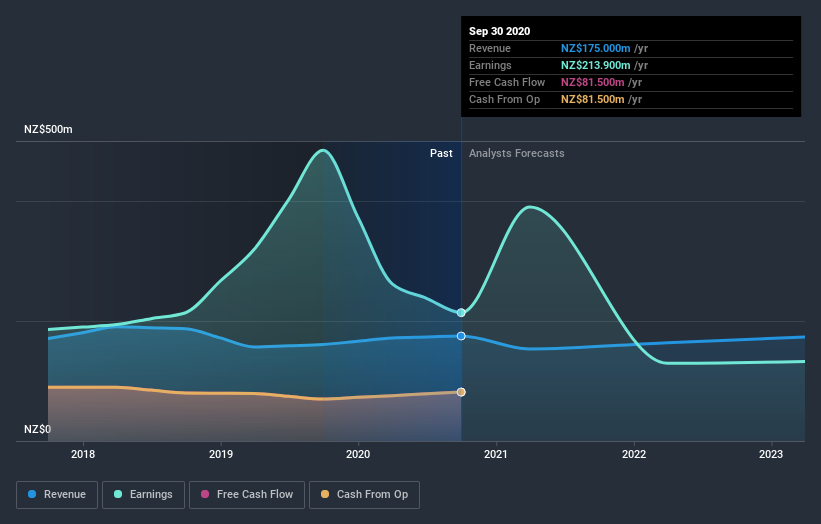
Task: Toggle the Cash From Op legend button
Action: [x=364, y=495]
